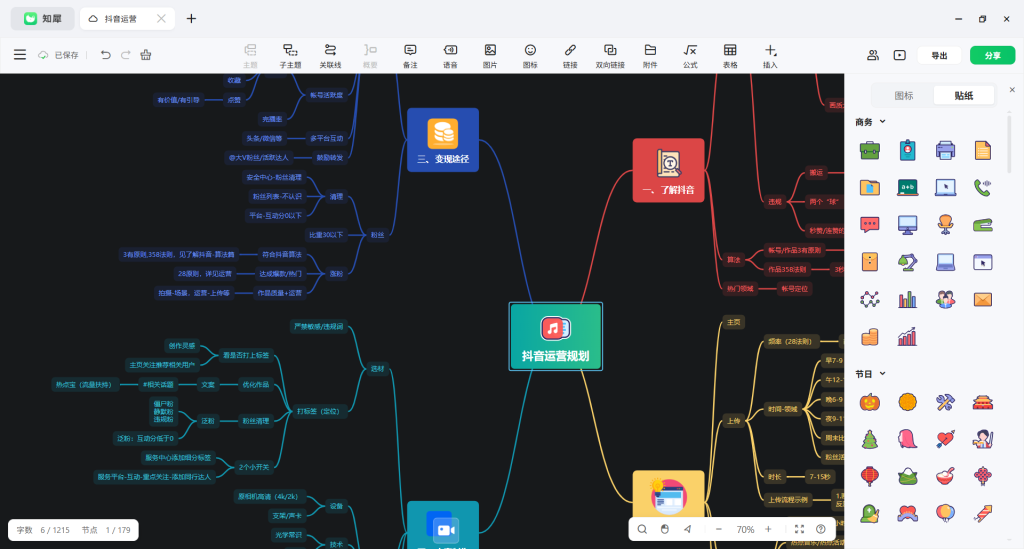This screenshot has height=549, width=1024.
Task: Undo the last action
Action: (105, 55)
